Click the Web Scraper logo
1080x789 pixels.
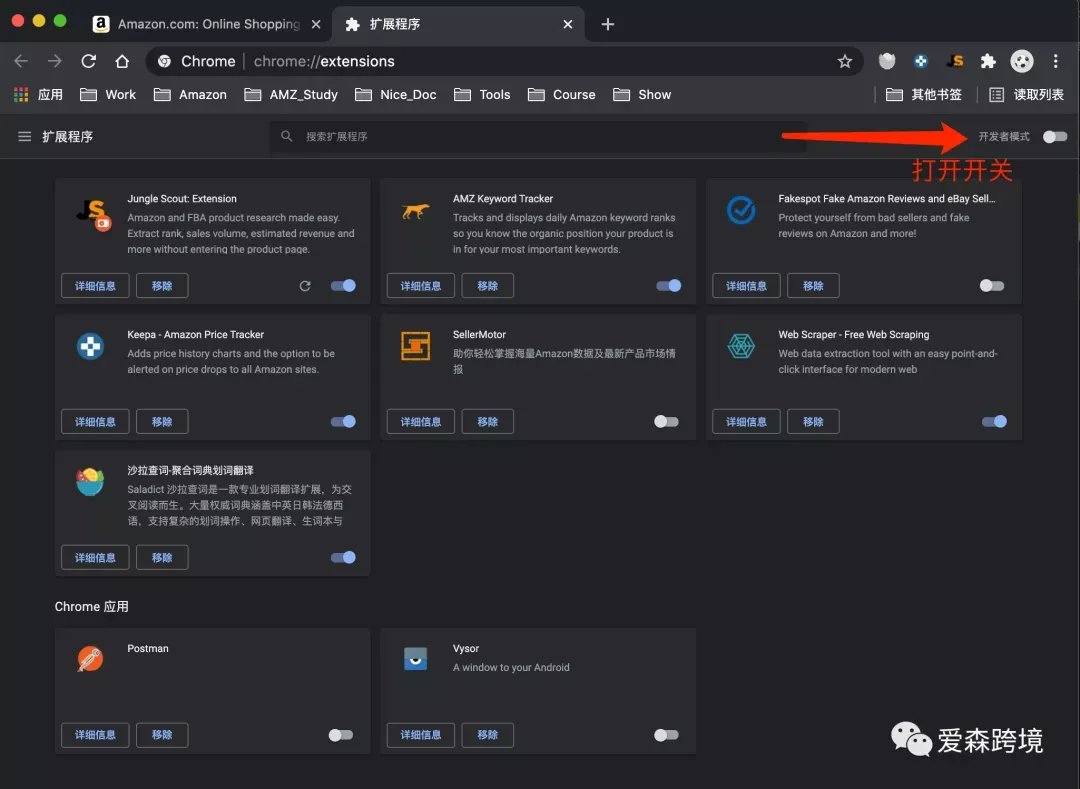(741, 346)
